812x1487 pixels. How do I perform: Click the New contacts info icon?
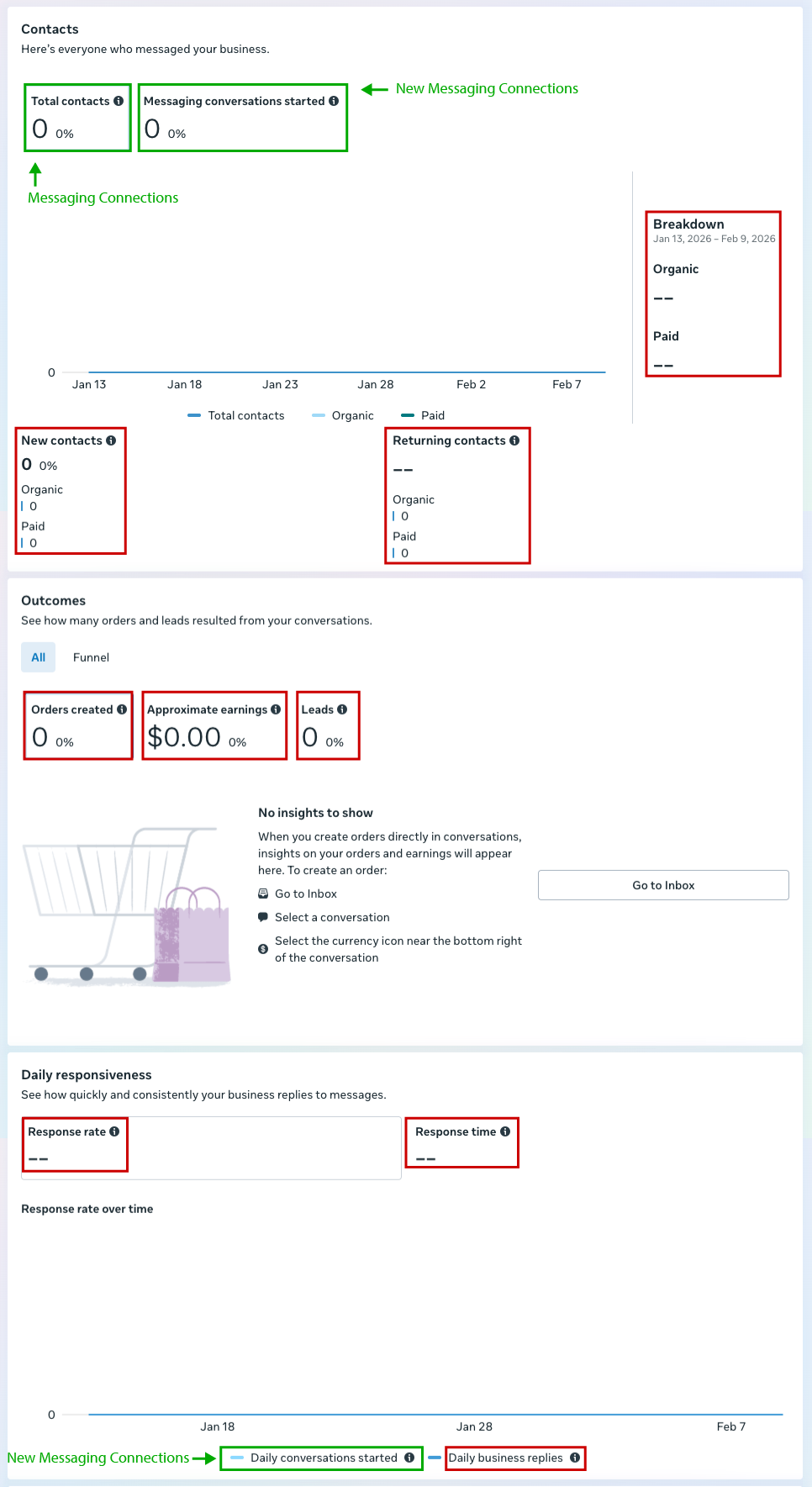(111, 440)
